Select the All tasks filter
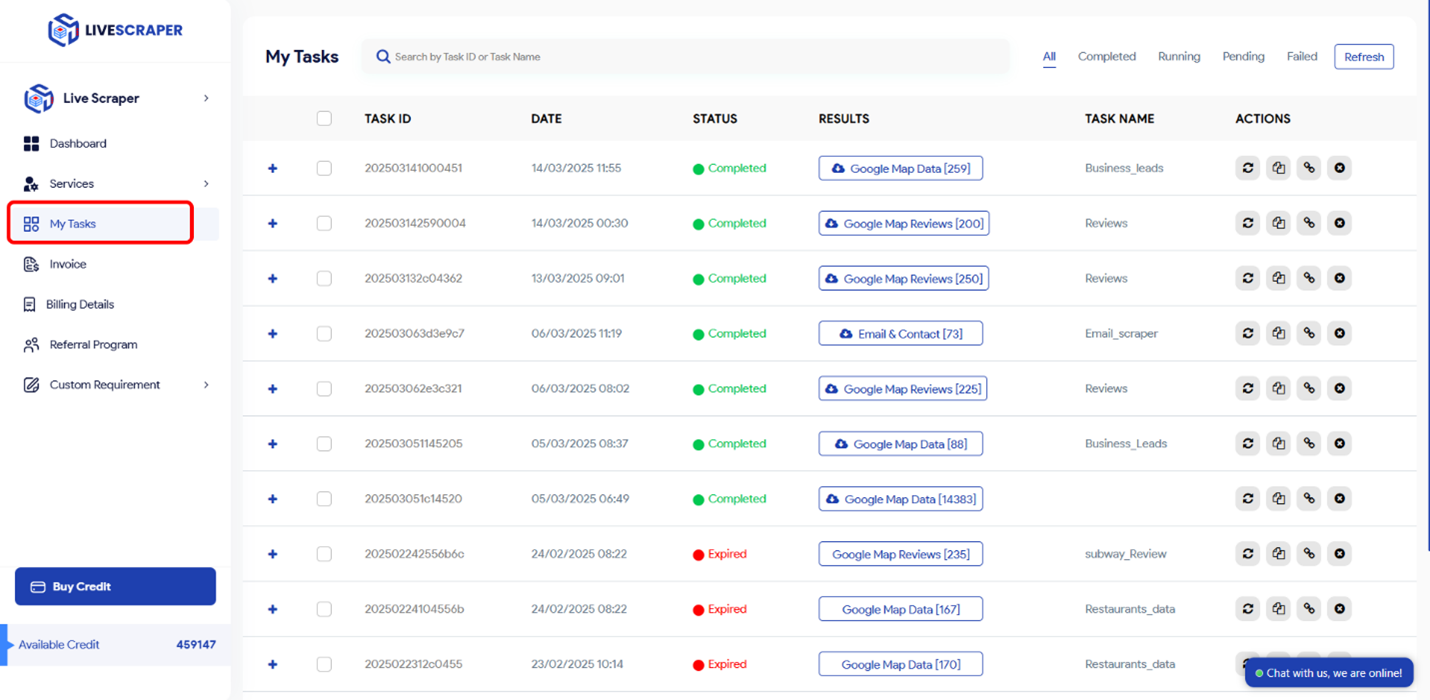 point(1049,56)
